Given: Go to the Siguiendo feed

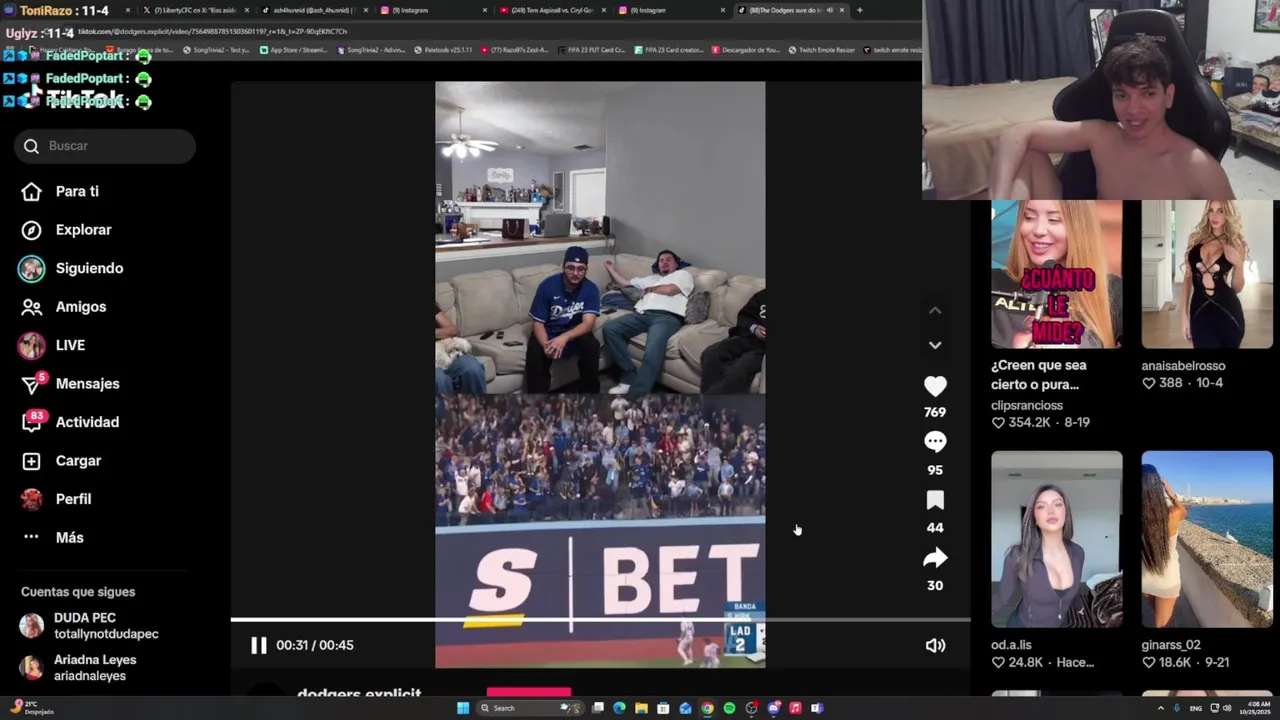Looking at the screenshot, I should (x=71, y=268).
